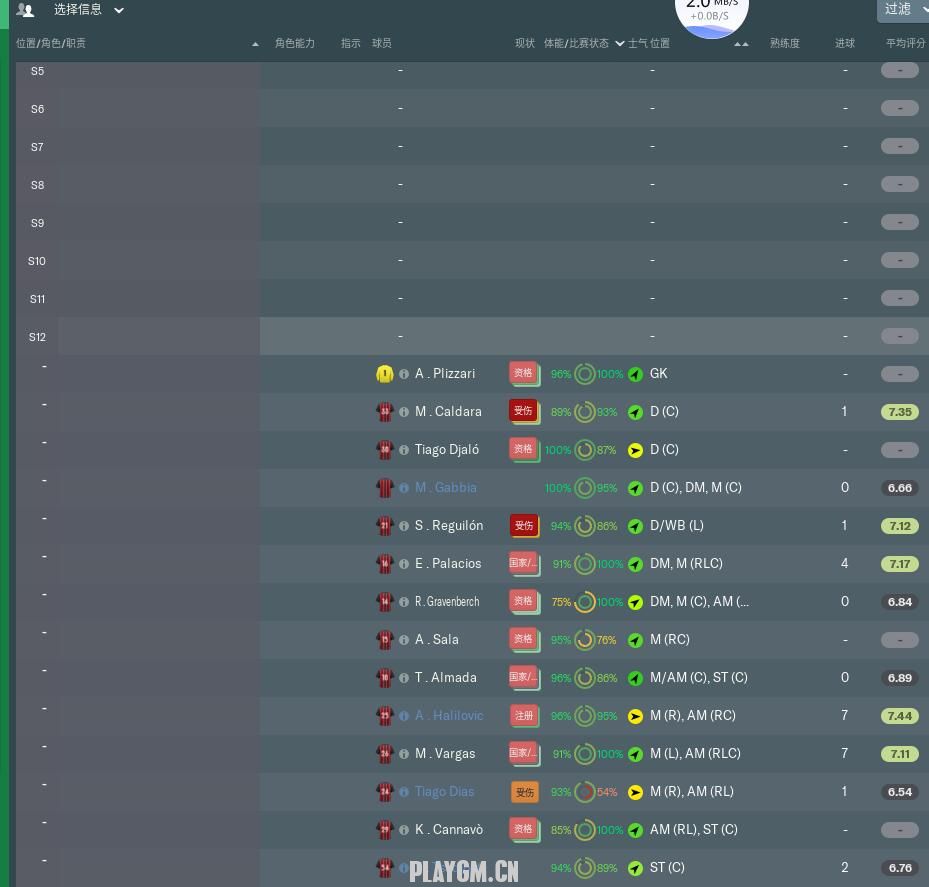Sort by 位置/角色/职责 column header
The image size is (929, 887).
click(51, 43)
